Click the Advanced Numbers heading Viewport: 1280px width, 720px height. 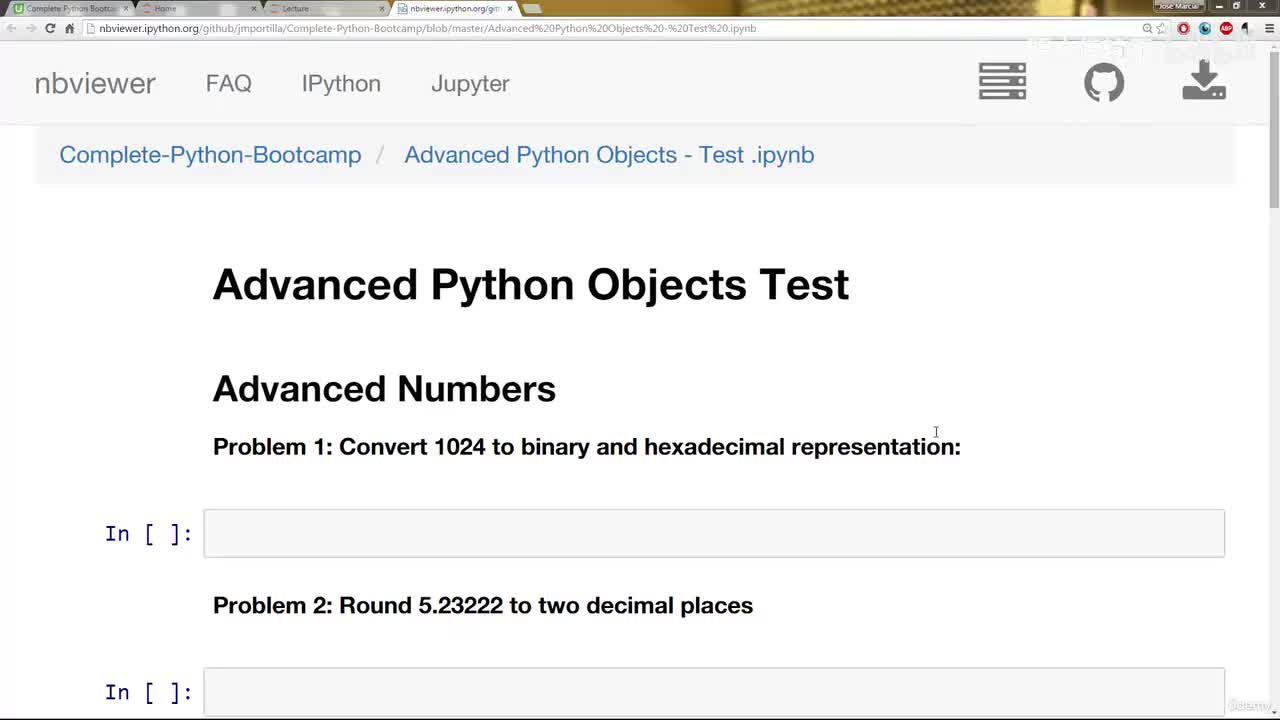(384, 389)
